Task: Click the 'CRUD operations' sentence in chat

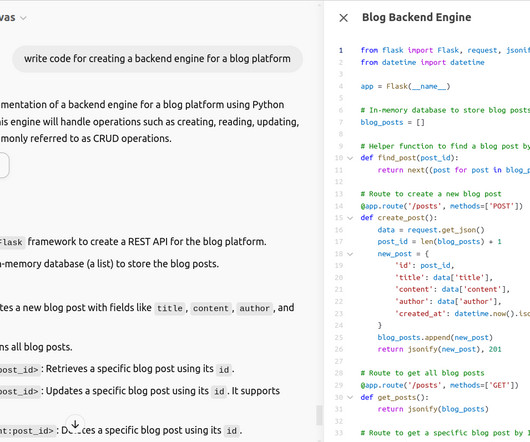Action: [86, 139]
